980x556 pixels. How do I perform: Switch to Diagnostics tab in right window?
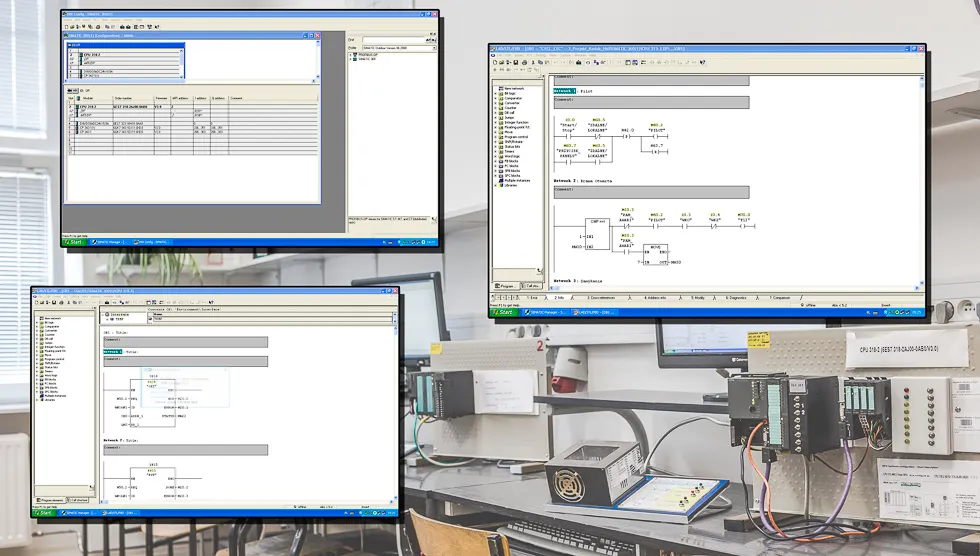[736, 297]
